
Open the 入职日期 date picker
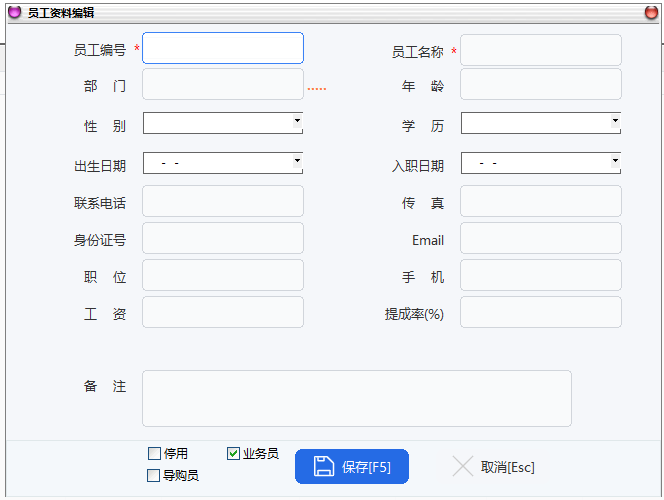615,161
